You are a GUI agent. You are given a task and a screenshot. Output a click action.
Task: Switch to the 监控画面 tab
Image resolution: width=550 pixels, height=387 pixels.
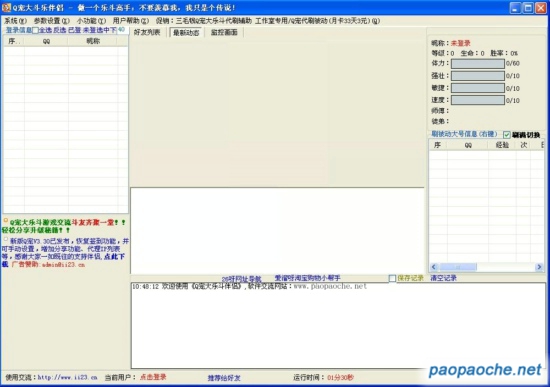coord(224,32)
